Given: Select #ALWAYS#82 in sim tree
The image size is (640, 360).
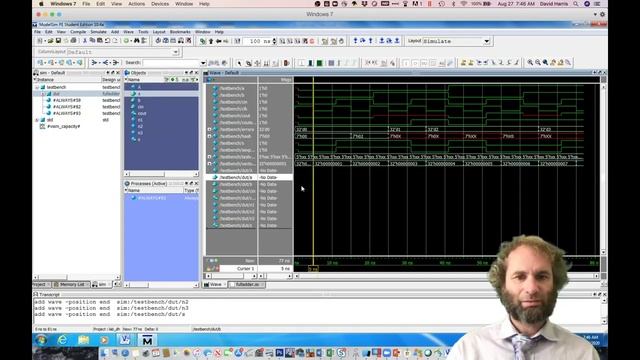Looking at the screenshot, I should tap(67, 107).
